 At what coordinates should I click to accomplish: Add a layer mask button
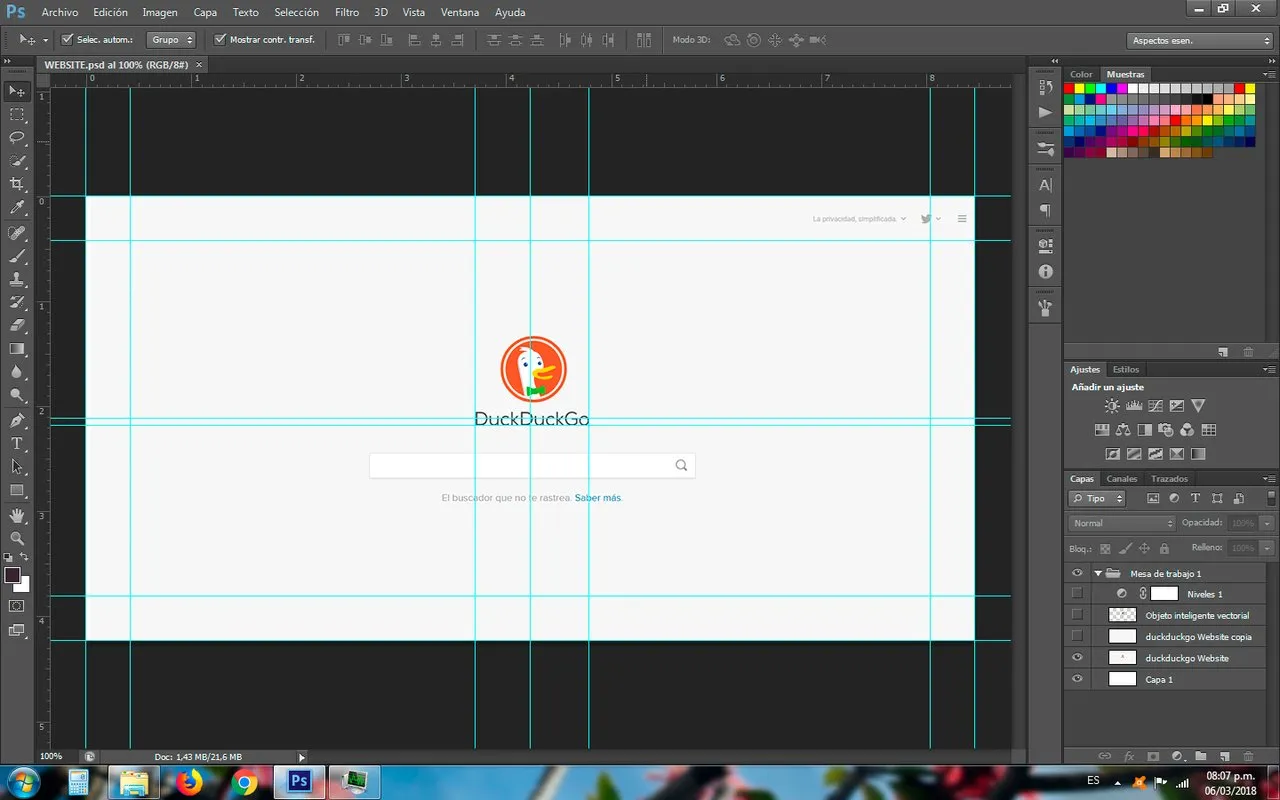[x=1153, y=756]
